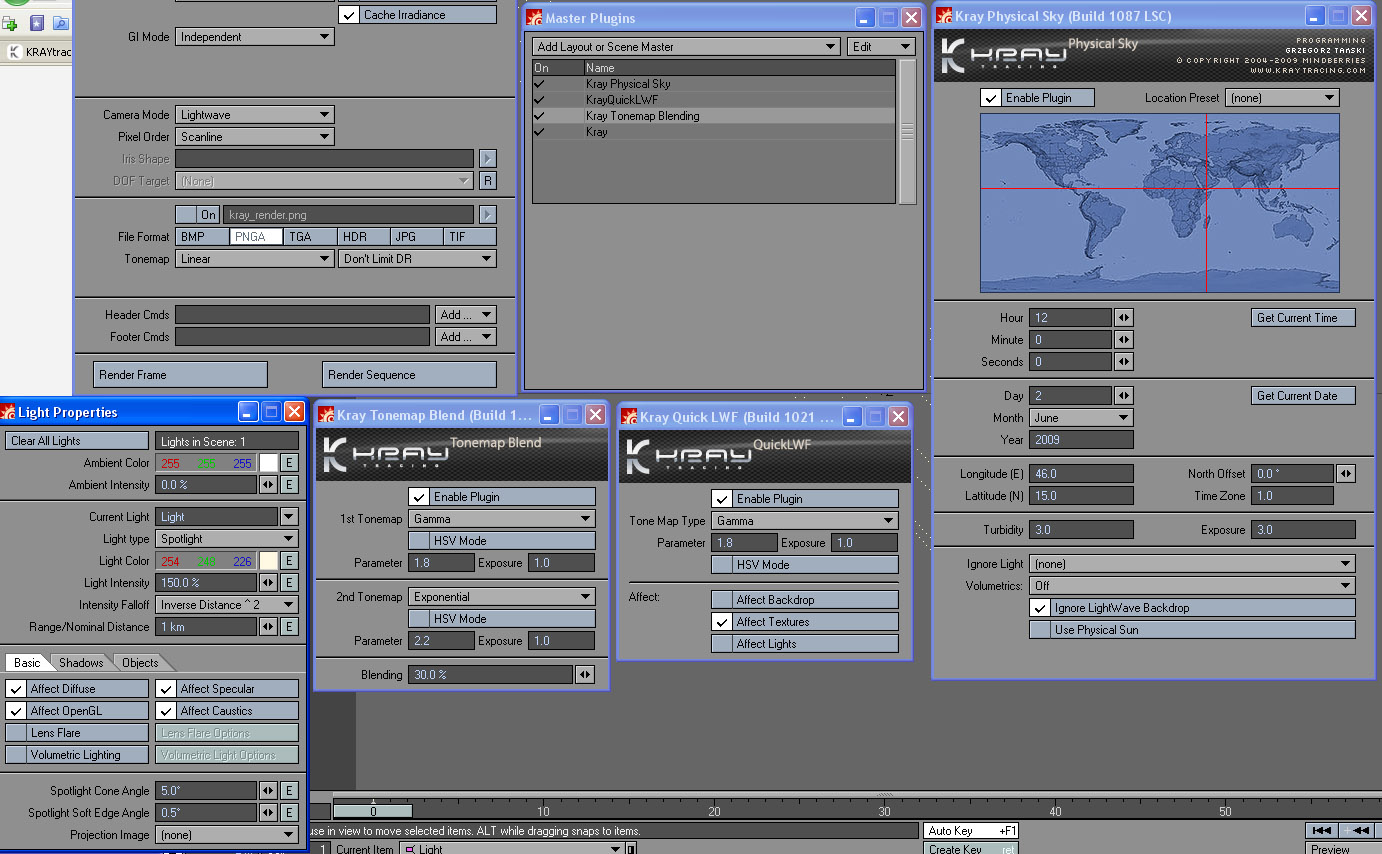Image resolution: width=1382 pixels, height=854 pixels.
Task: Click the Get Current Time button
Action: tap(1303, 318)
